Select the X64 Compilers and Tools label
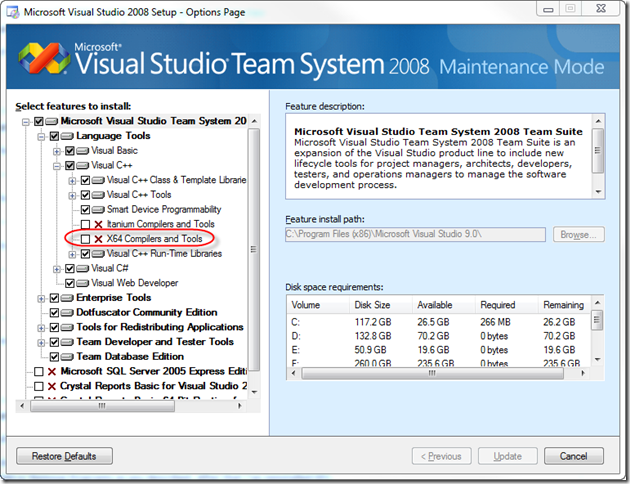The height and width of the screenshot is (484, 630). pos(154,239)
